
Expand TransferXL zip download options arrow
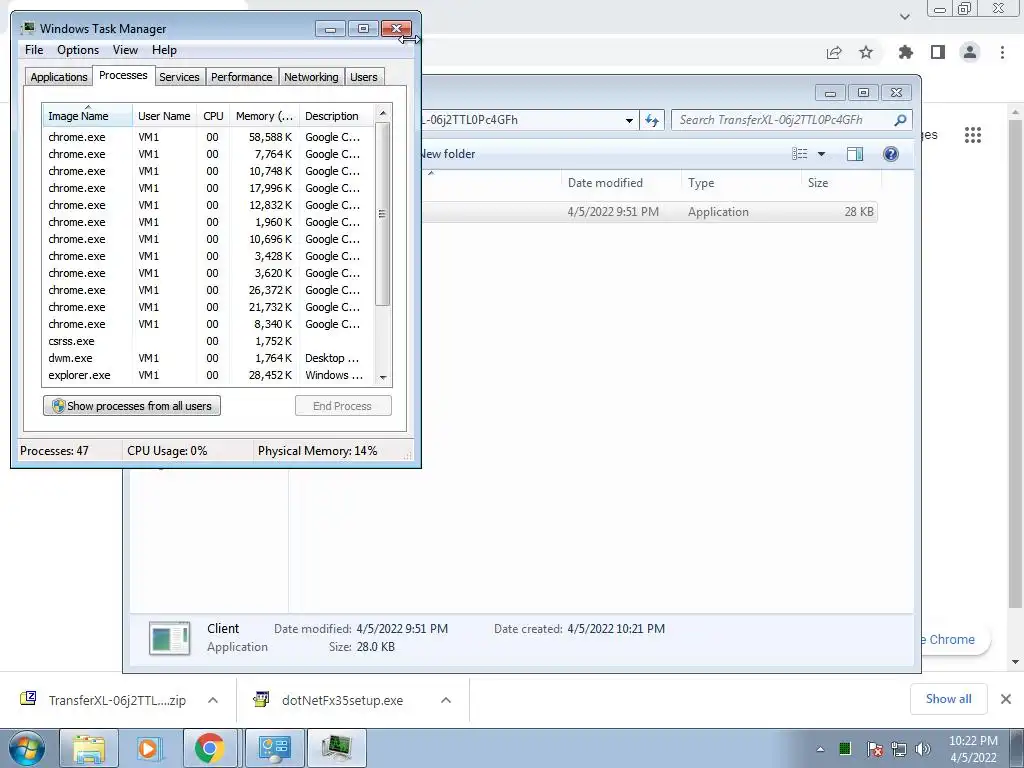pos(213,700)
